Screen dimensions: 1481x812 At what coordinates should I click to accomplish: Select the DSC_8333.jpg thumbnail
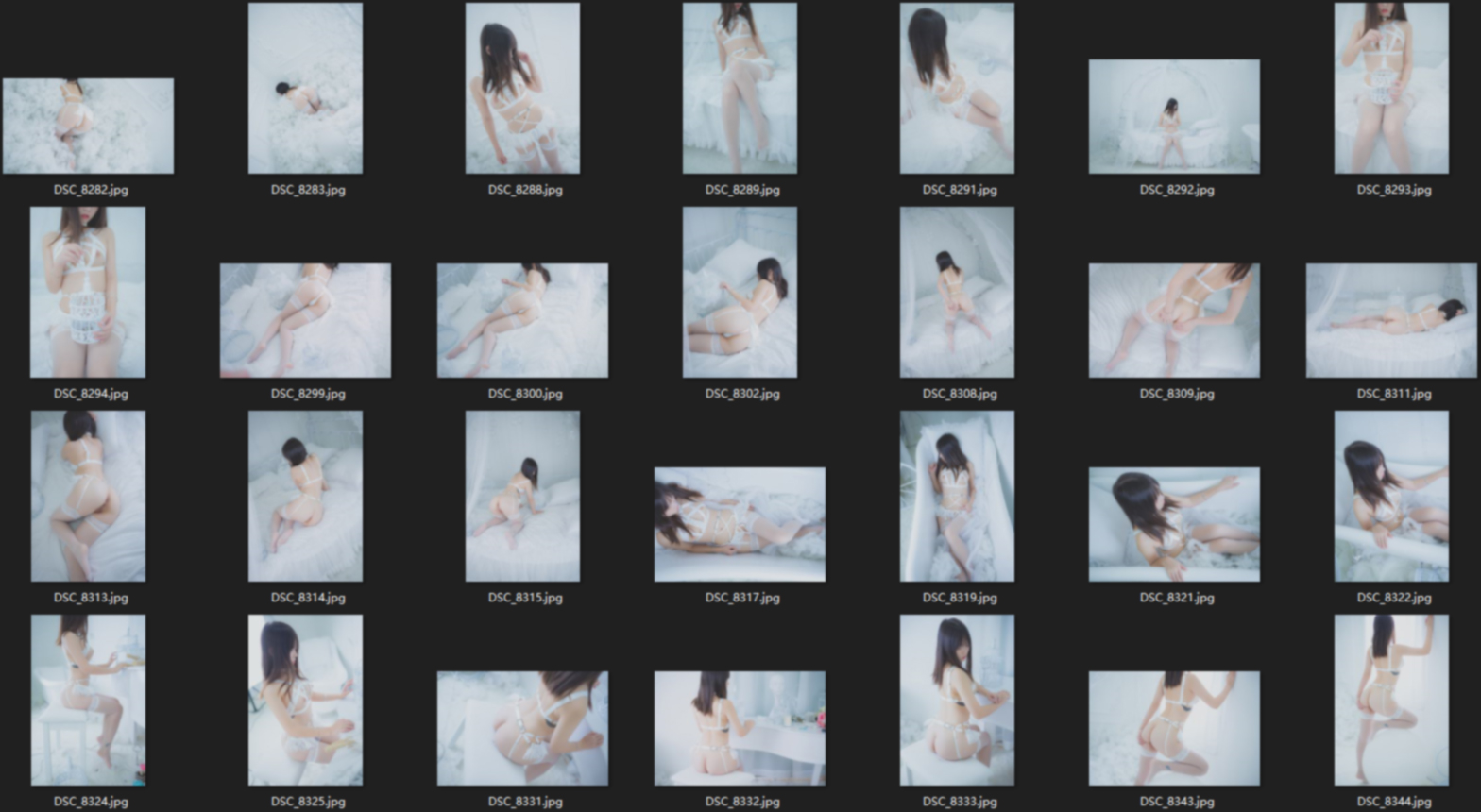(957, 700)
